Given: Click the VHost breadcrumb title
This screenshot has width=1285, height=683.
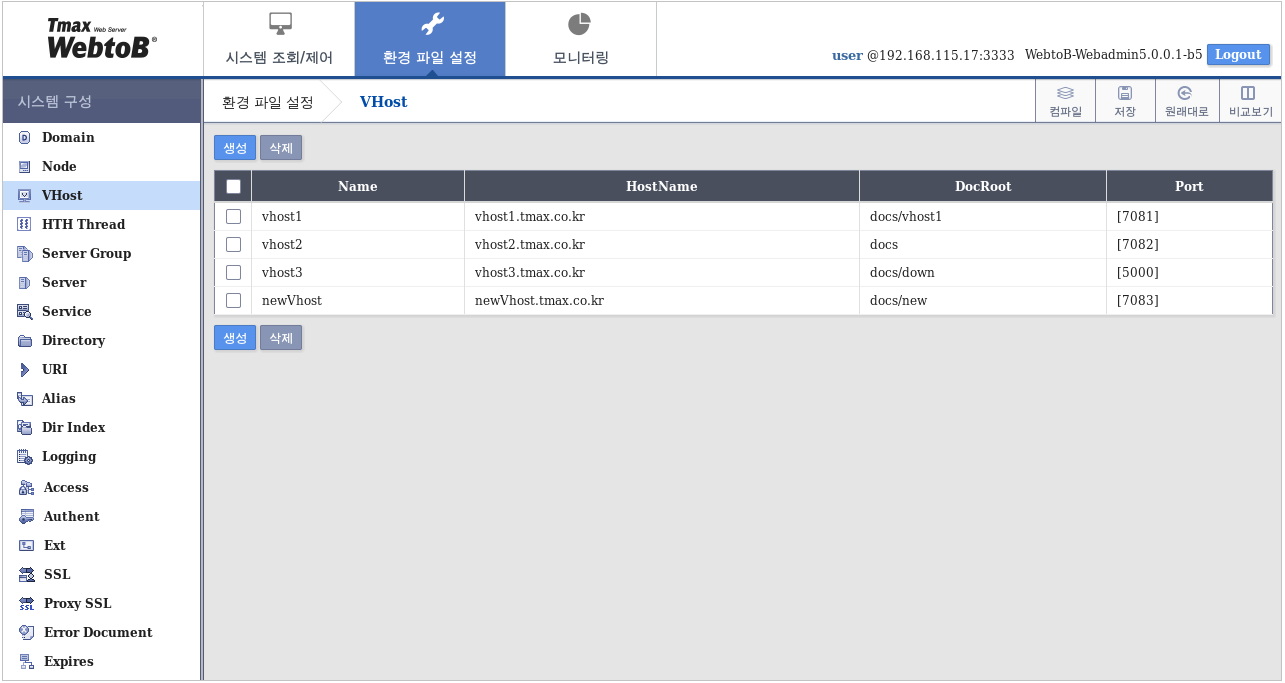Looking at the screenshot, I should (383, 102).
